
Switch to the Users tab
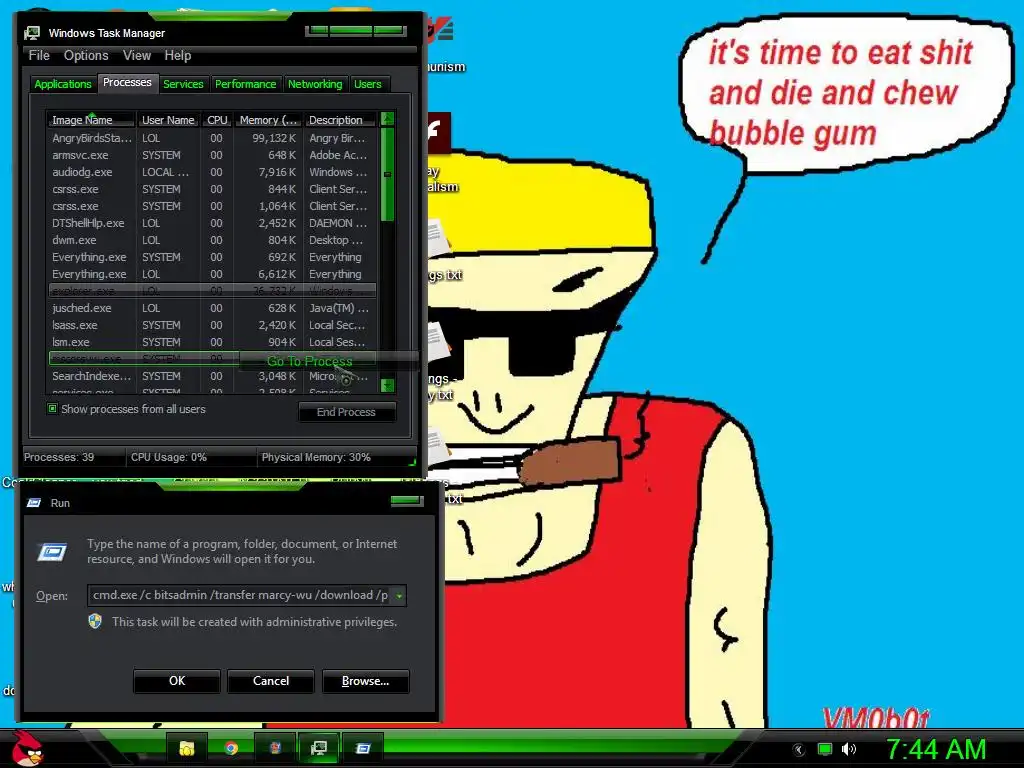coord(368,84)
